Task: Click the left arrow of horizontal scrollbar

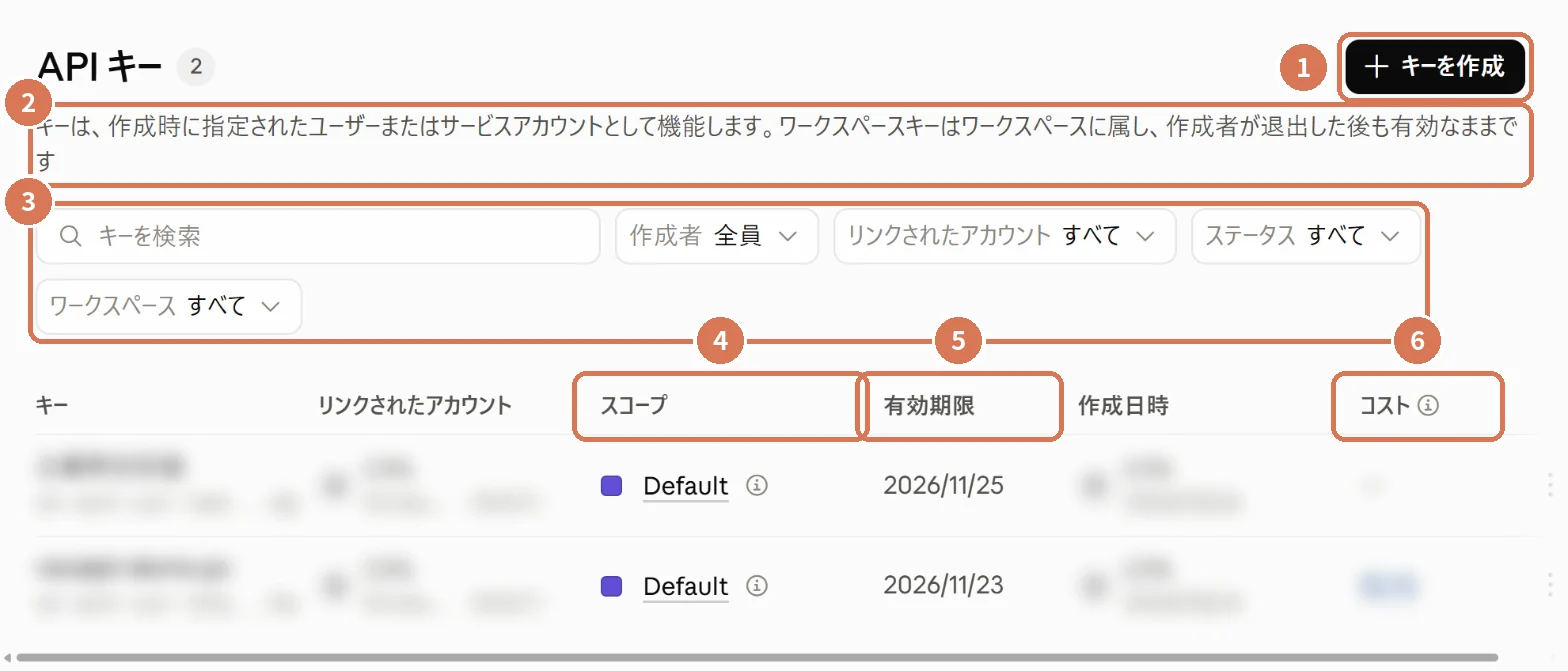Action: tap(7, 657)
